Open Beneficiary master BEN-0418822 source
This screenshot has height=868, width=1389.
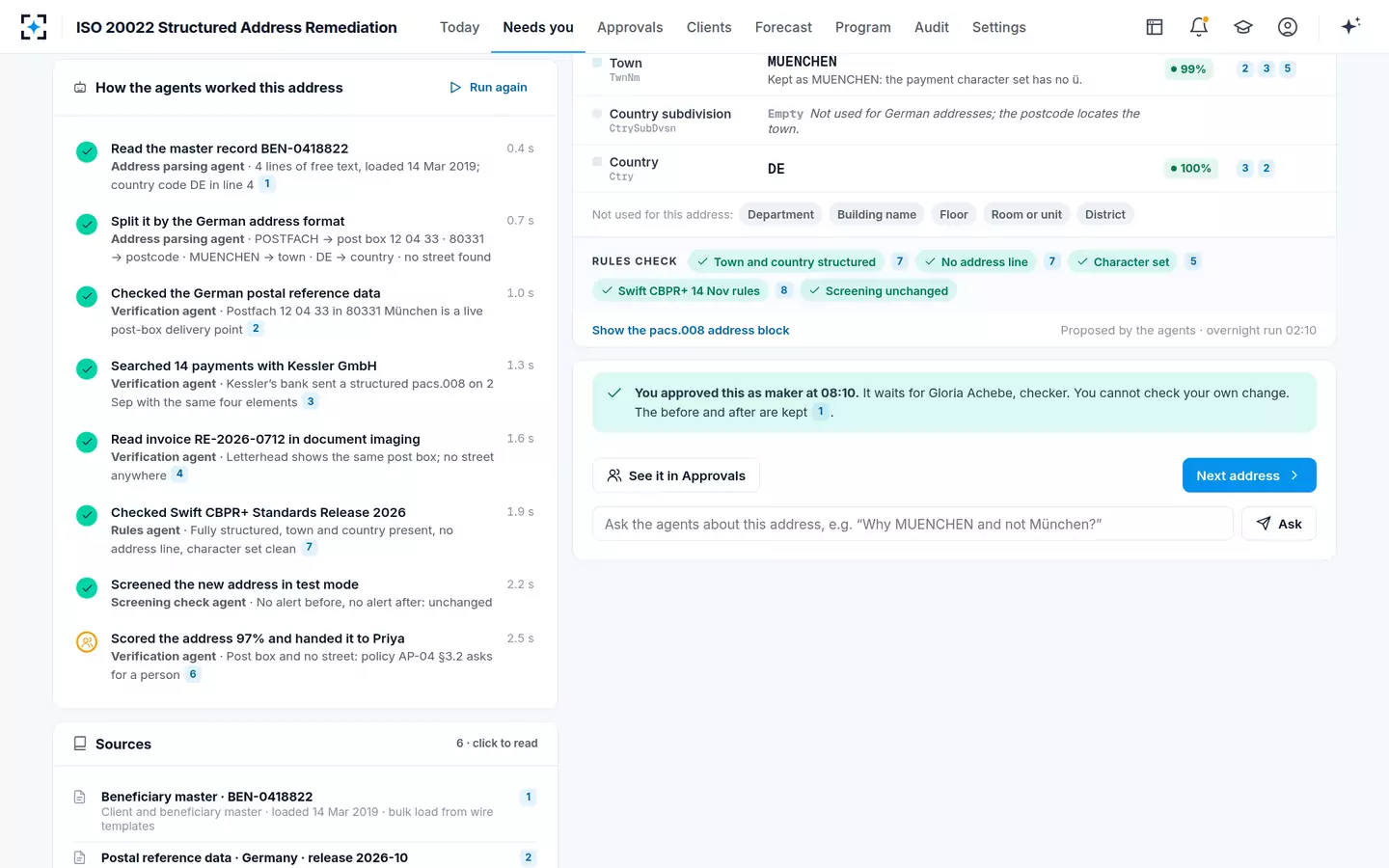click(305, 811)
